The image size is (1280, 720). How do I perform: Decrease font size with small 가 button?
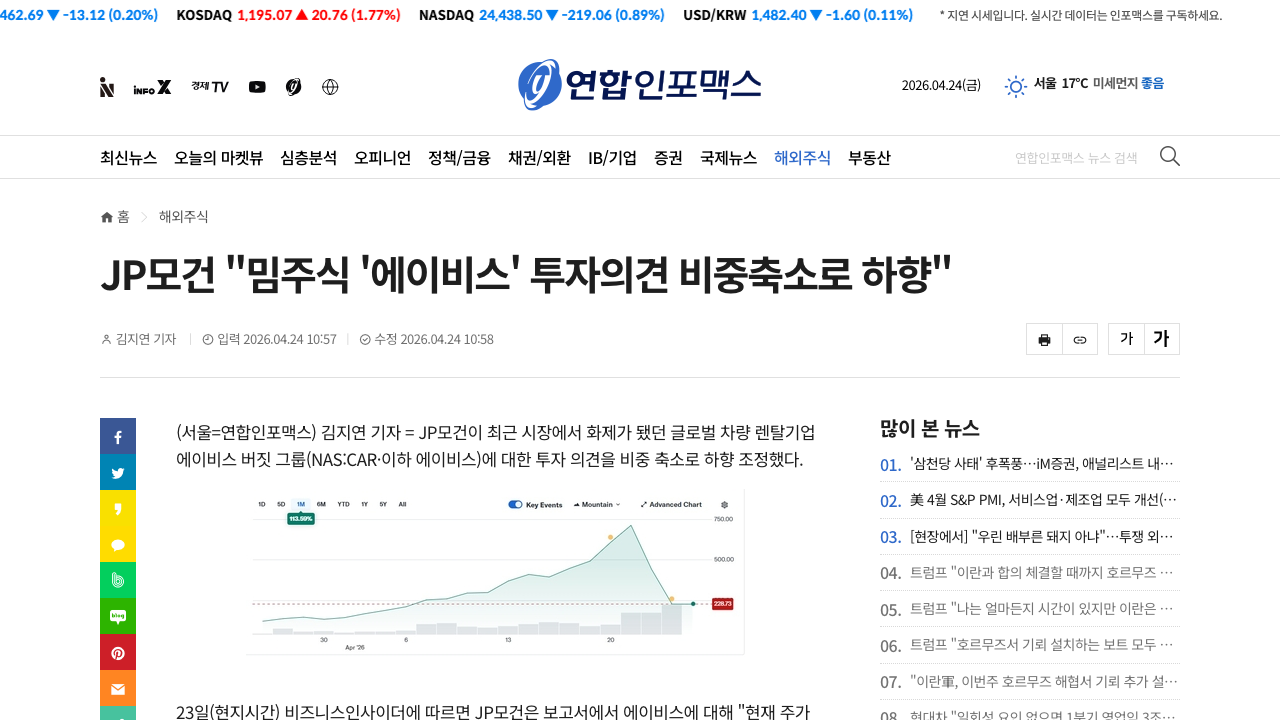(x=1126, y=339)
